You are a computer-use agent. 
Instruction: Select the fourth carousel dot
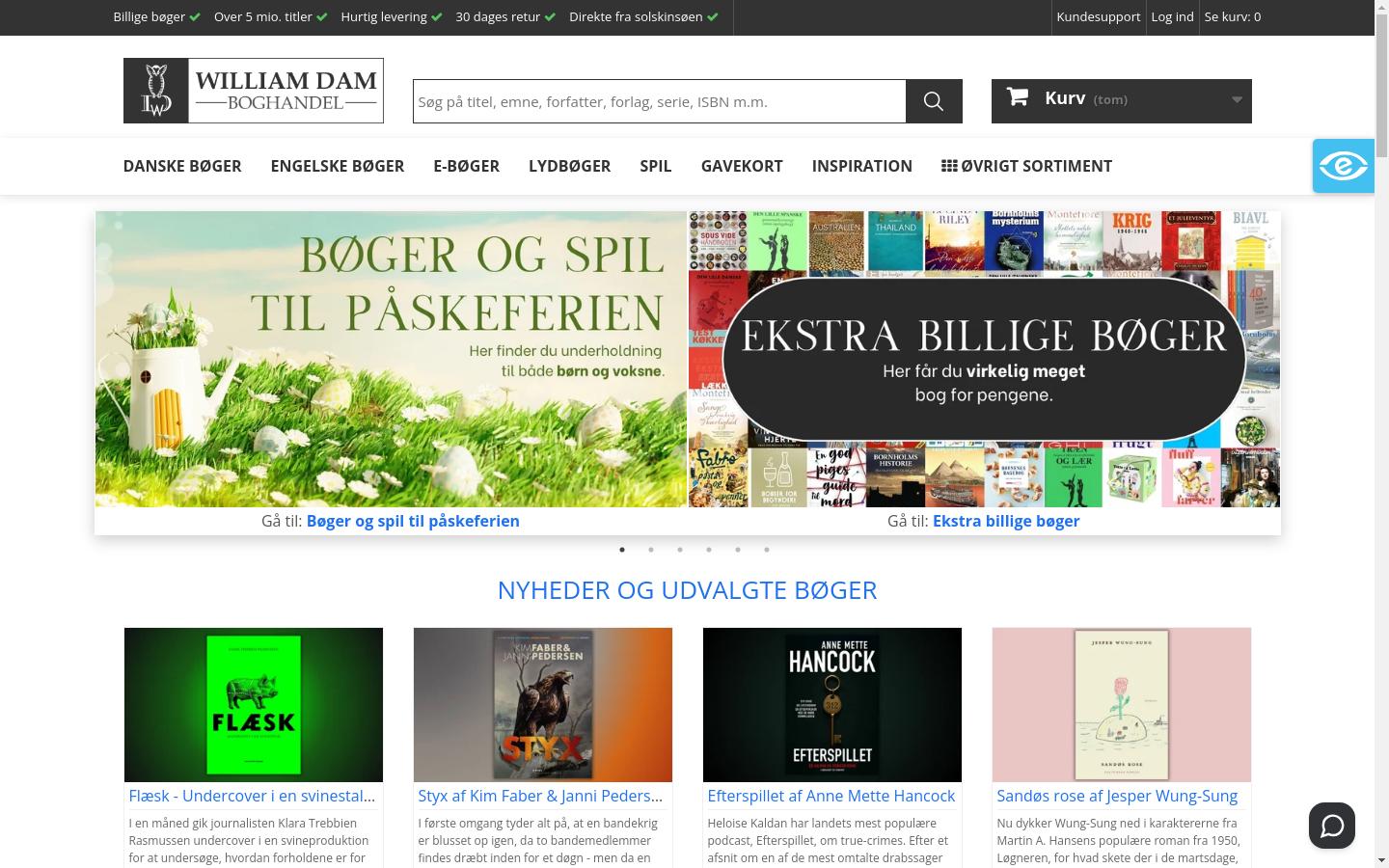click(709, 550)
